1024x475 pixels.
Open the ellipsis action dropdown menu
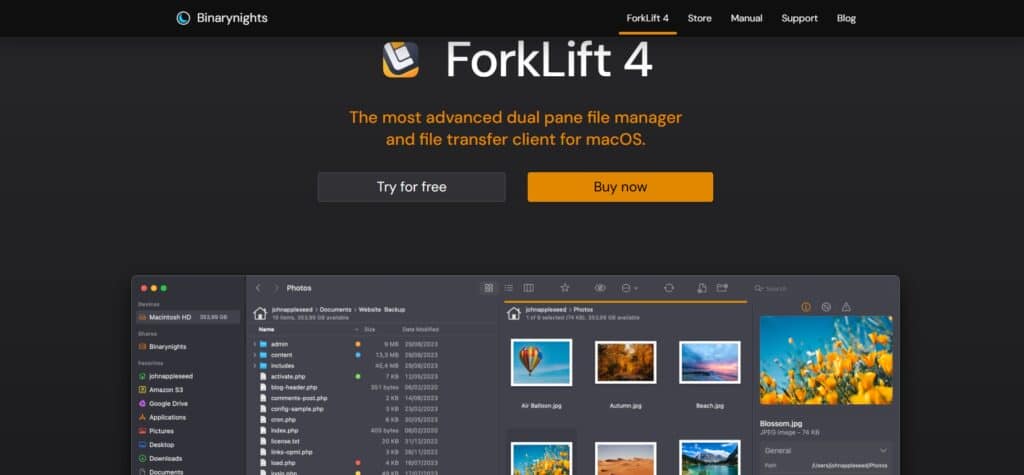pyautogui.click(x=629, y=288)
